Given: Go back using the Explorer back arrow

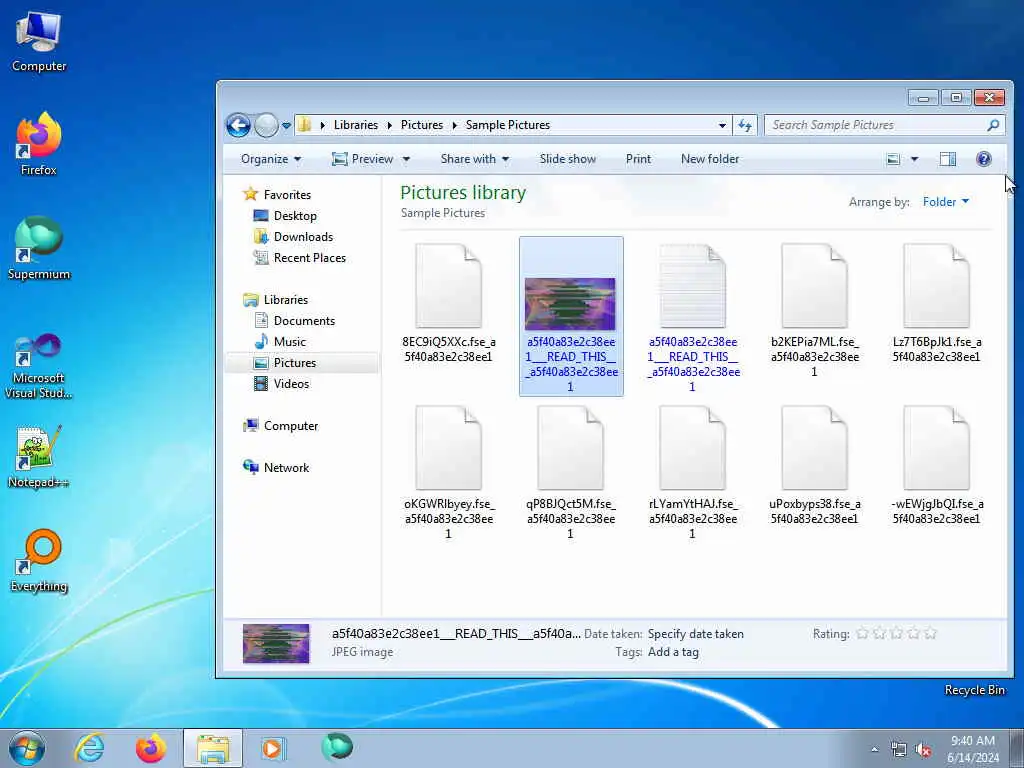Looking at the screenshot, I should point(238,125).
